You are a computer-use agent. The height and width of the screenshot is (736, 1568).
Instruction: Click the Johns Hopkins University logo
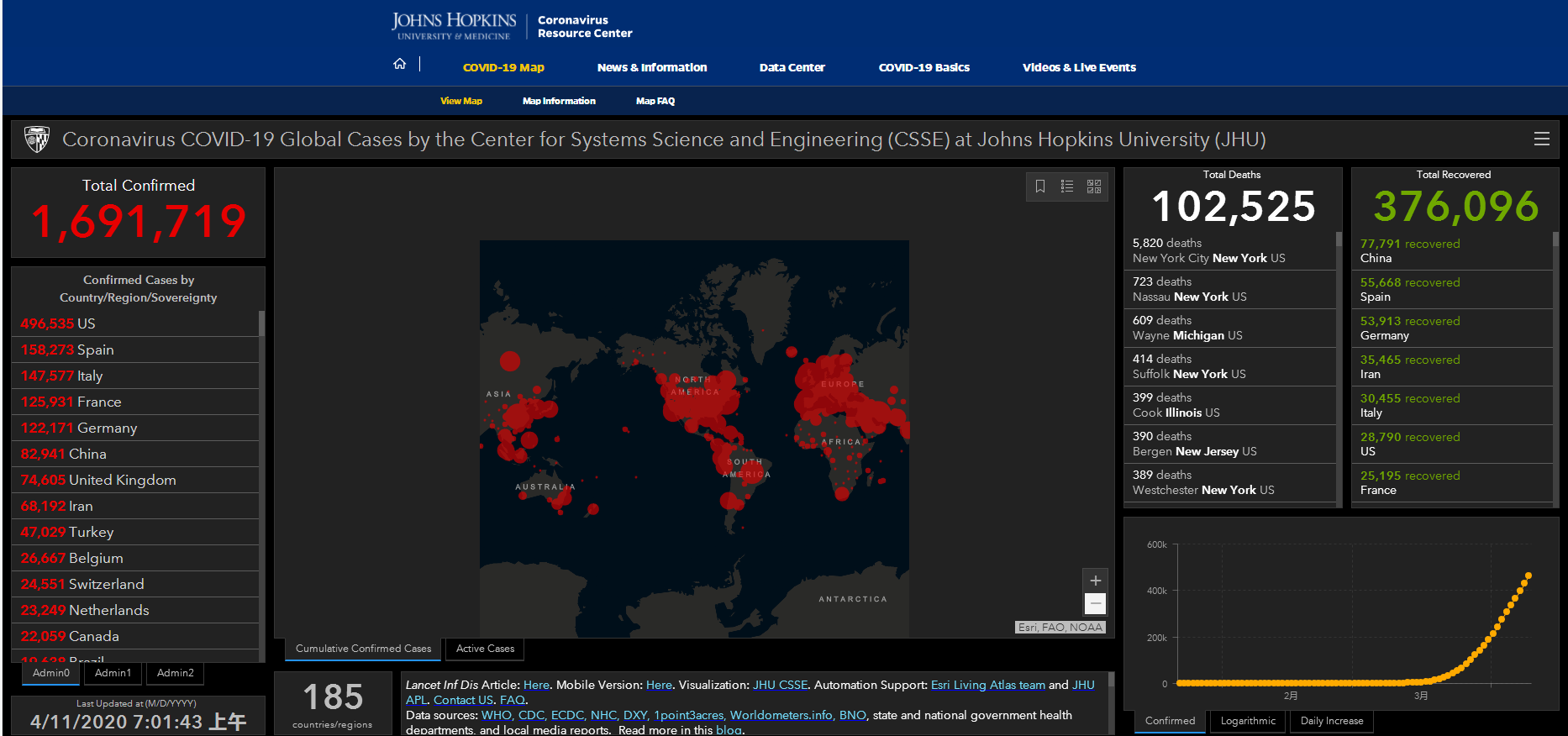pyautogui.click(x=454, y=25)
